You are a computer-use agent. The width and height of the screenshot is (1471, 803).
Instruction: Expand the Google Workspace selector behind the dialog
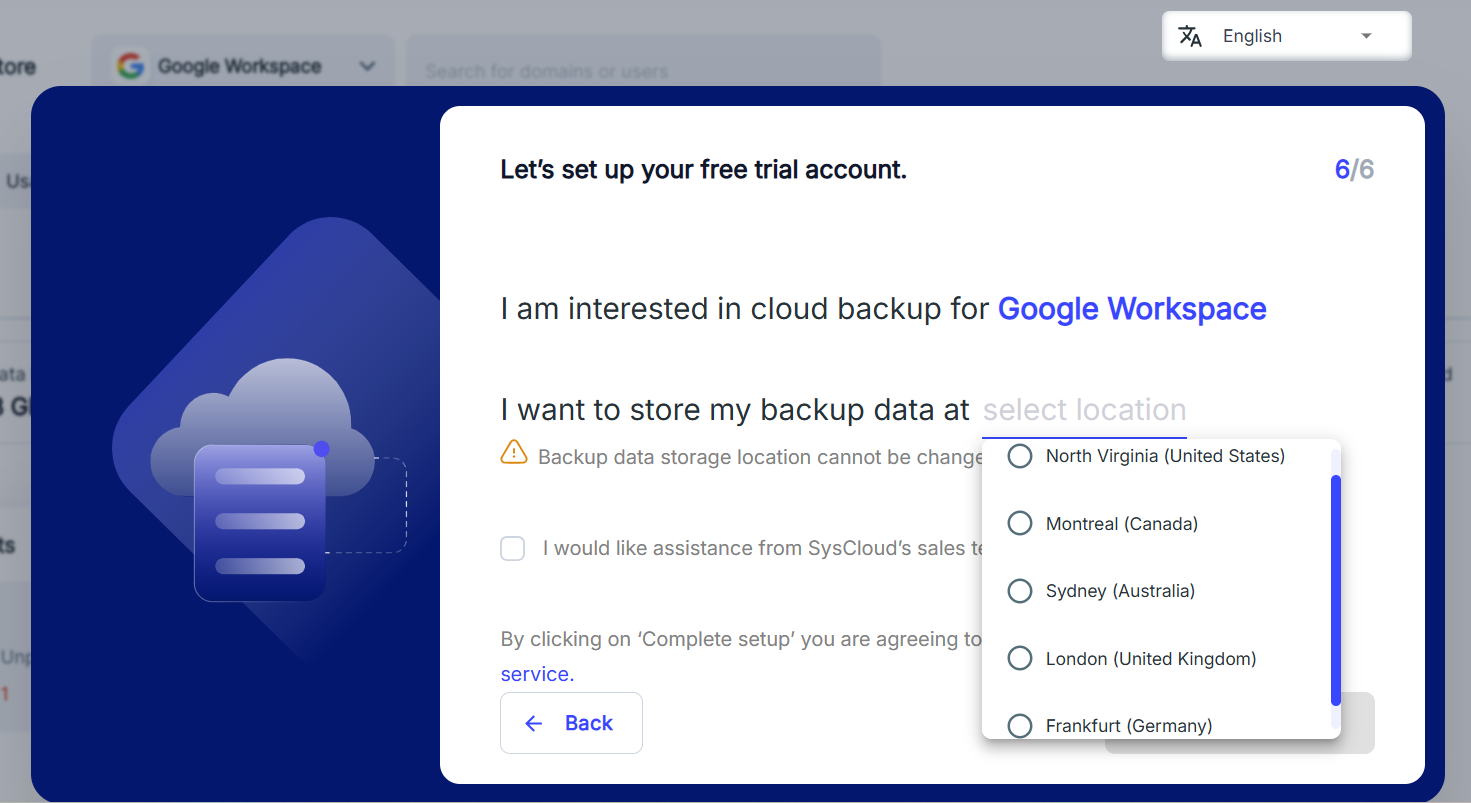243,67
